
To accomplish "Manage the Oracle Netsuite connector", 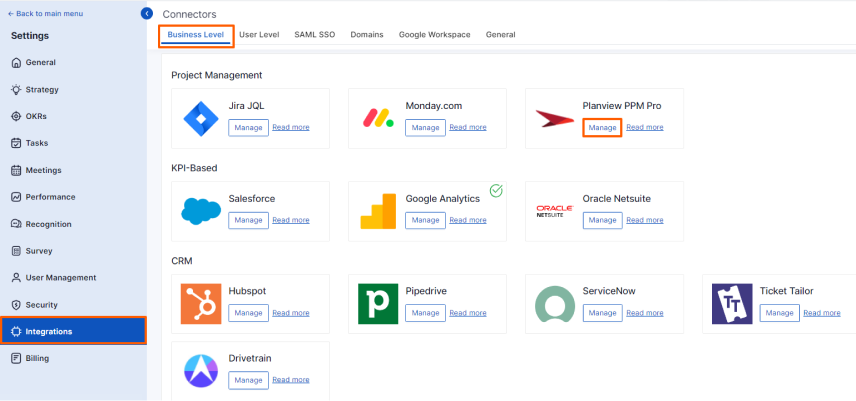I will 602,220.
